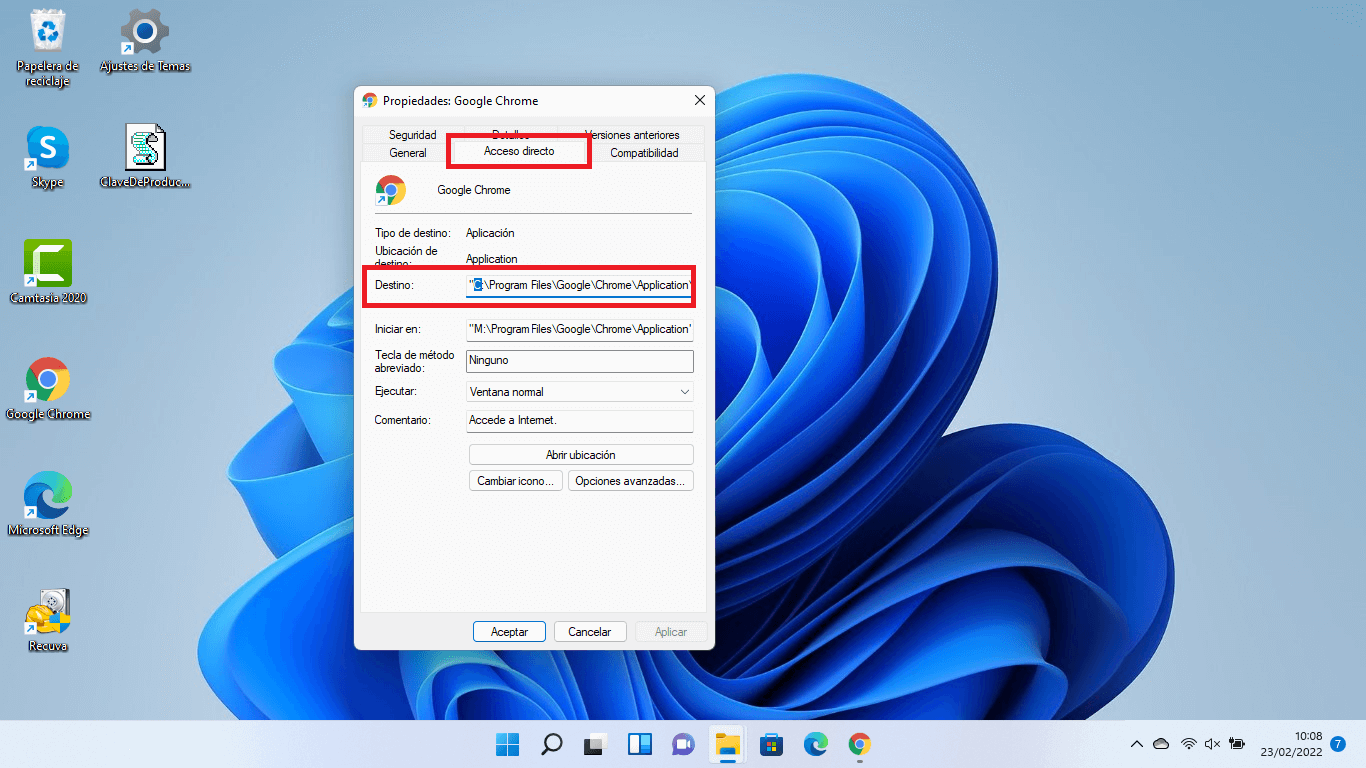Select the Ajustes de Temas desktop shortcut
This screenshot has width=1366, height=768.
click(145, 41)
